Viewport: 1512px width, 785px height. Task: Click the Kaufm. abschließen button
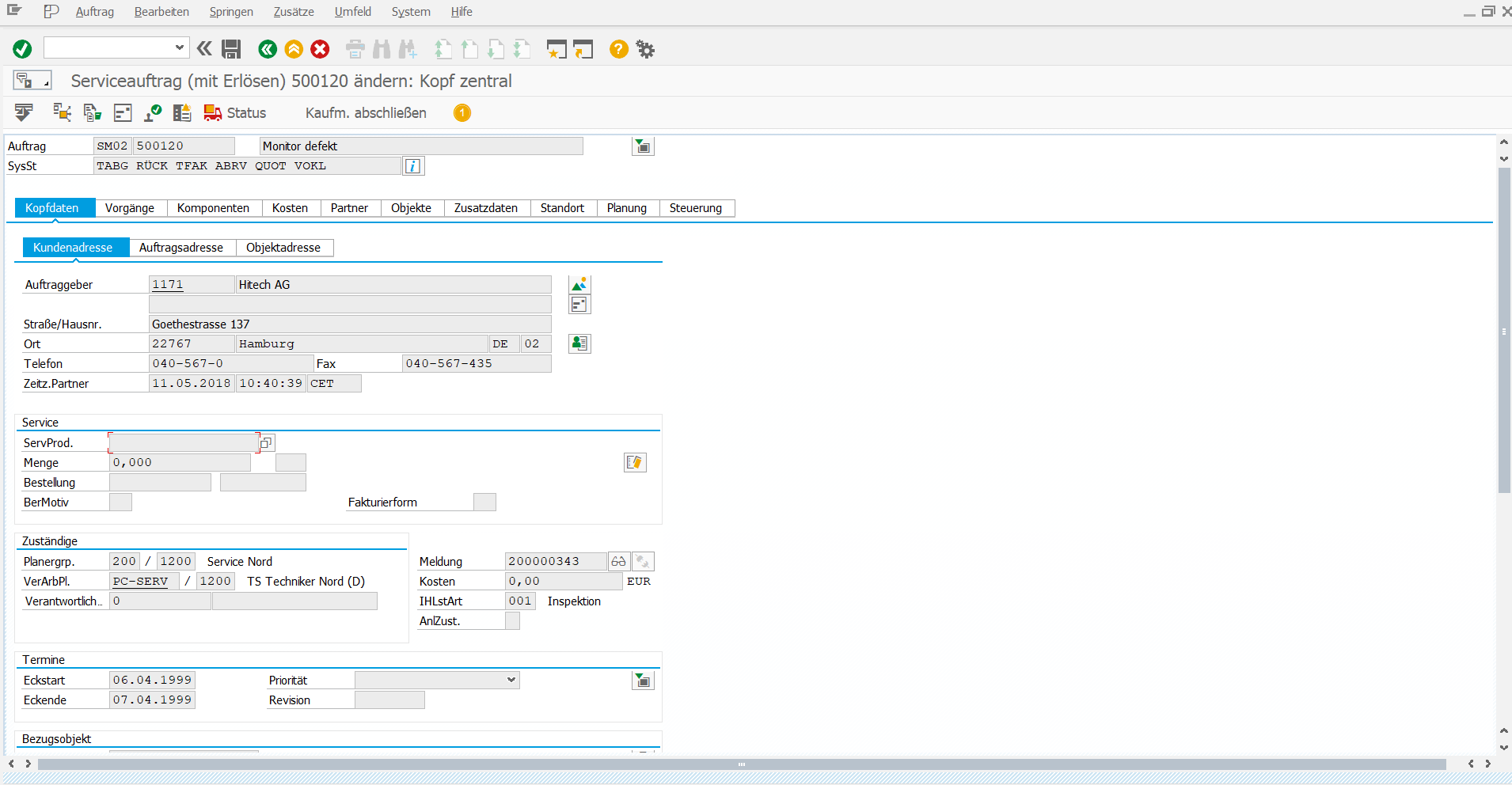click(366, 113)
